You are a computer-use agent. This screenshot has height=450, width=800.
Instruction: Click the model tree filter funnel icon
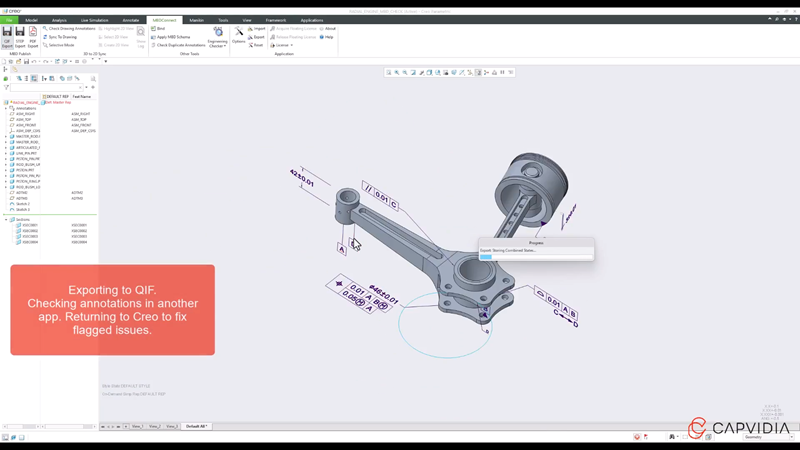[6, 87]
